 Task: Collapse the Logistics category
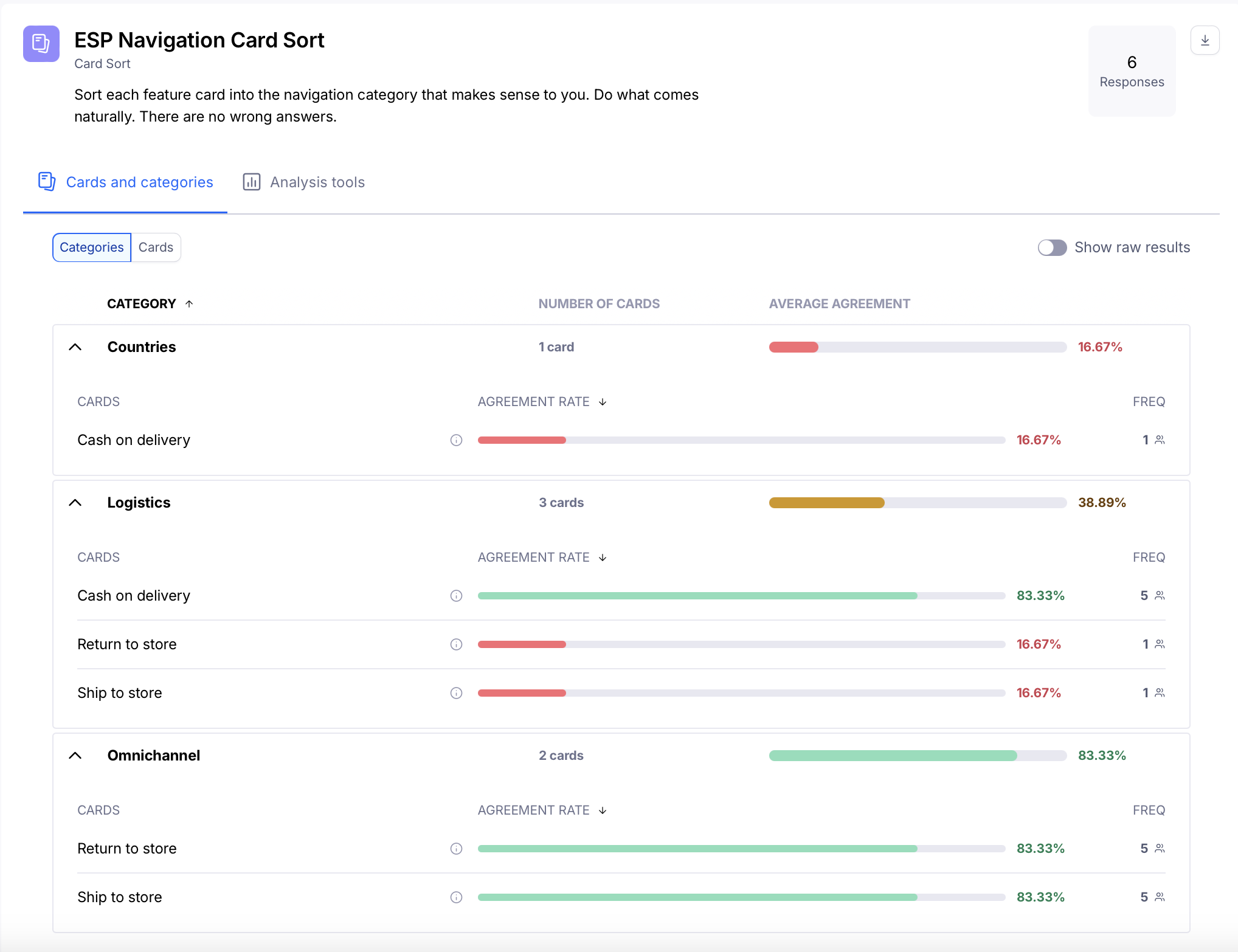(75, 503)
